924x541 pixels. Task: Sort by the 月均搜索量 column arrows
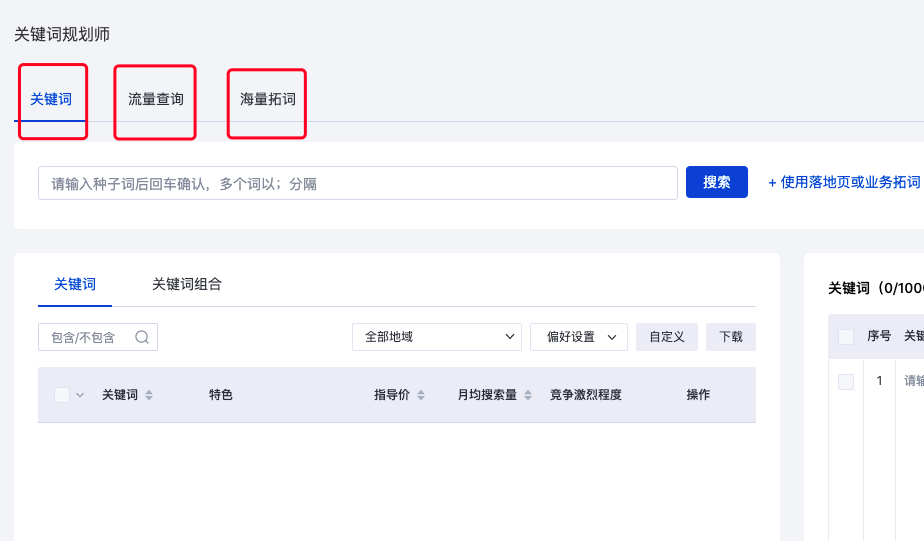tap(528, 395)
